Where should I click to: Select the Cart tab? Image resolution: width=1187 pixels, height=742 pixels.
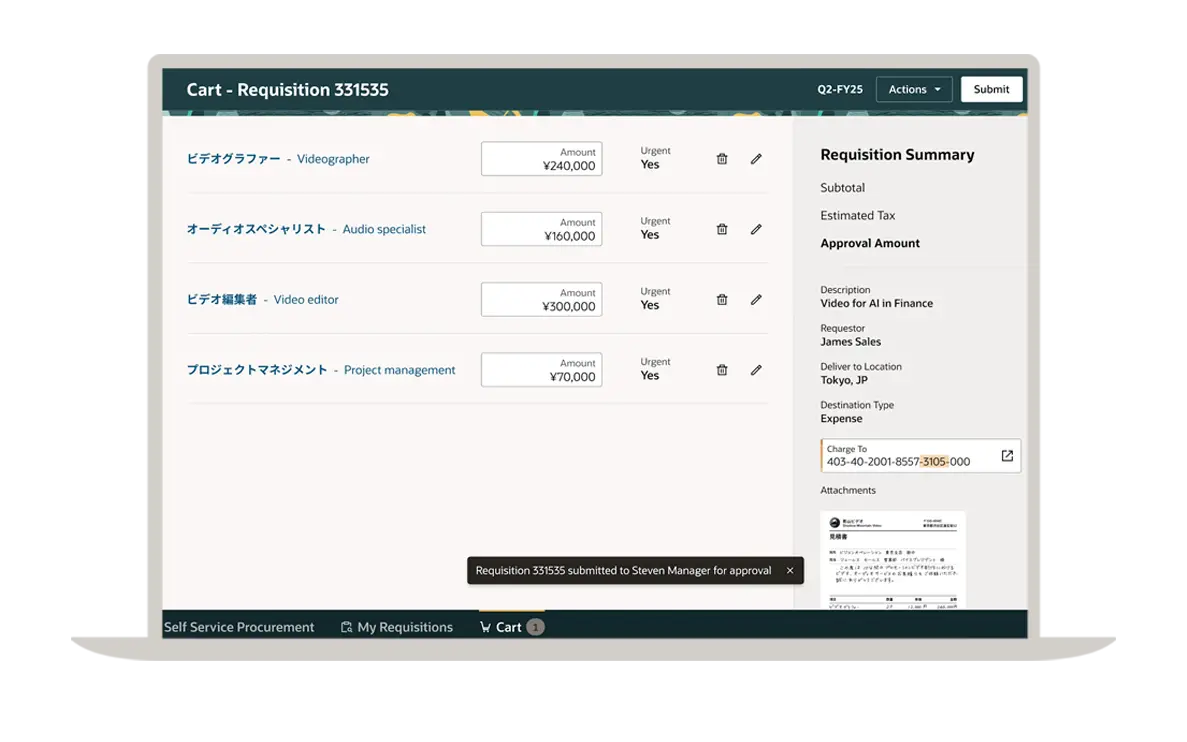510,627
